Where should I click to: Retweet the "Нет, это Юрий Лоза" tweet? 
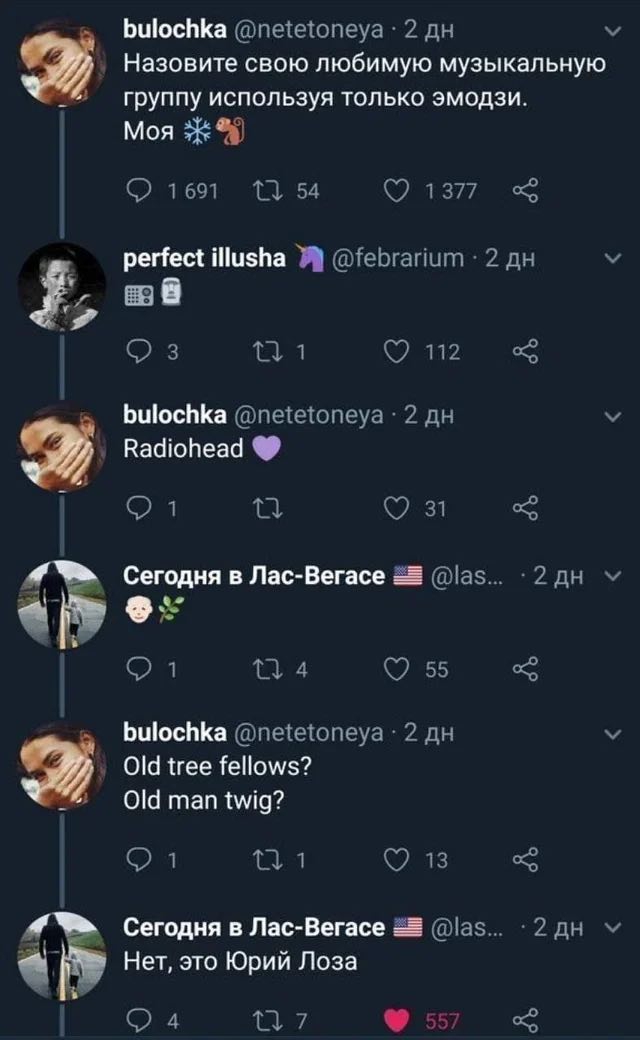pyautogui.click(x=265, y=1020)
